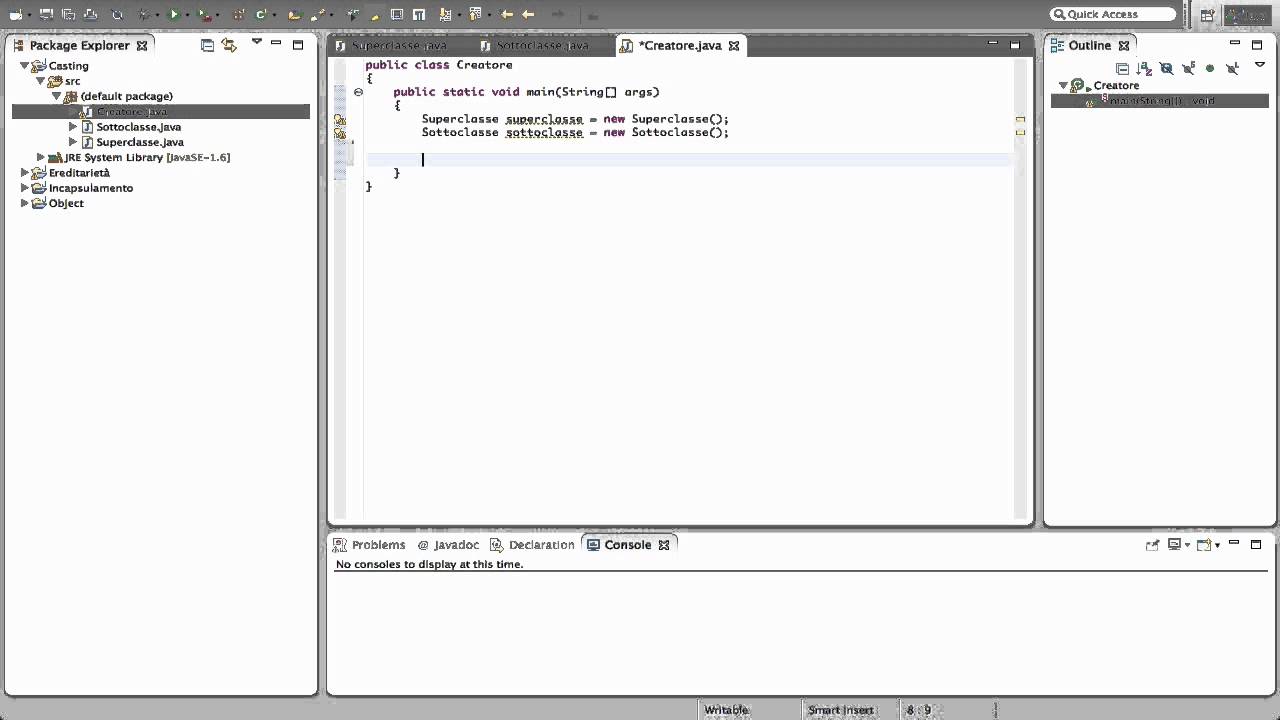
Task: Expand the Ereditarietà project
Action: (25, 172)
